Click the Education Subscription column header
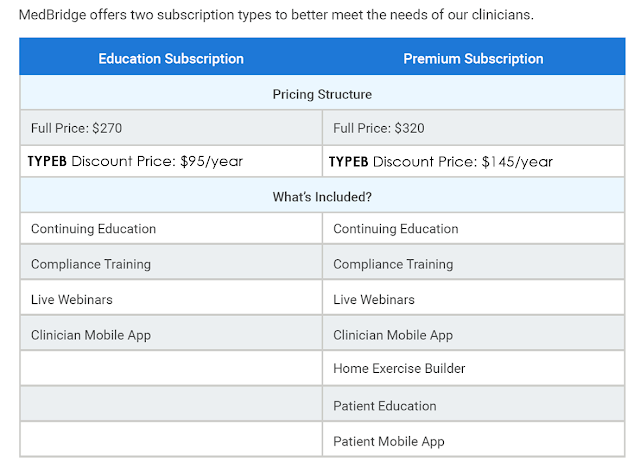Image resolution: width=640 pixels, height=468 pixels. click(171, 59)
